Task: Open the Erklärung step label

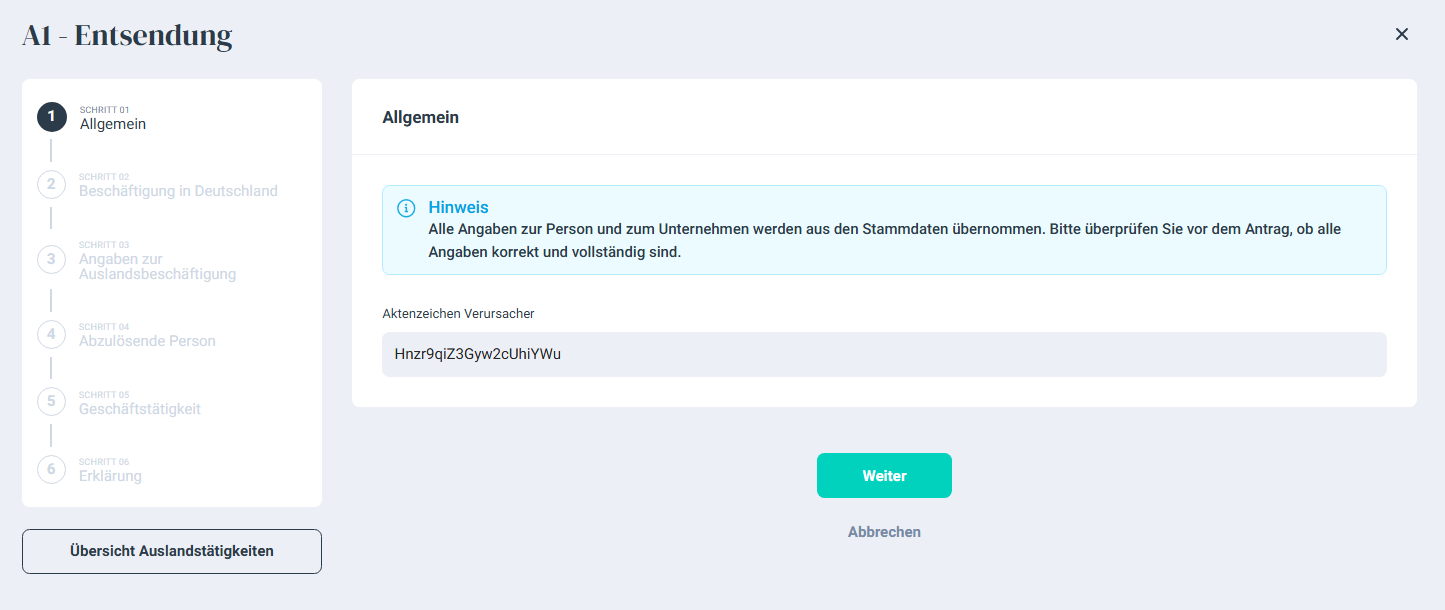Action: click(110, 476)
